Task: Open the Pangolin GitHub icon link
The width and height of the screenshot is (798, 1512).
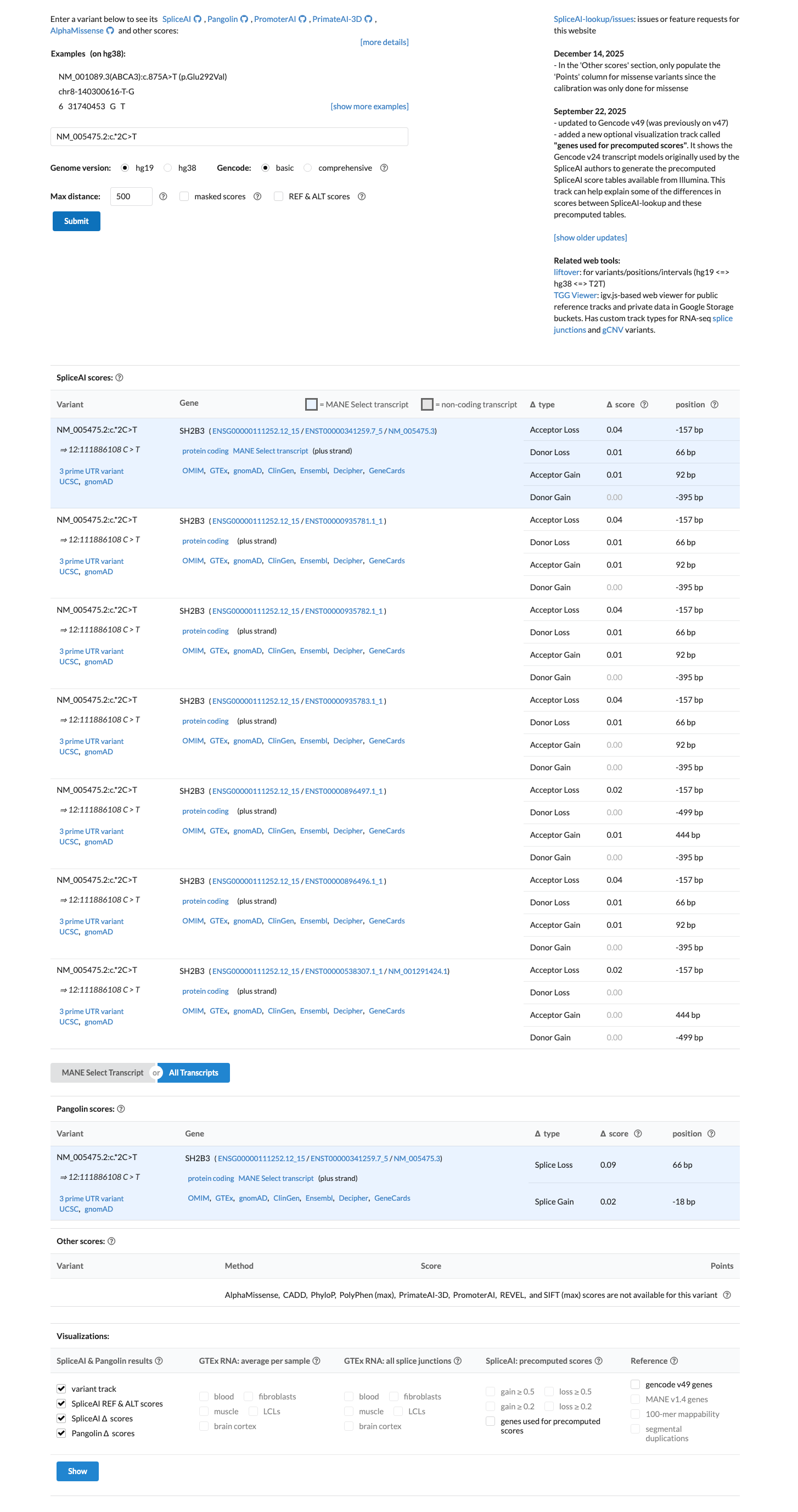Action: tap(244, 19)
